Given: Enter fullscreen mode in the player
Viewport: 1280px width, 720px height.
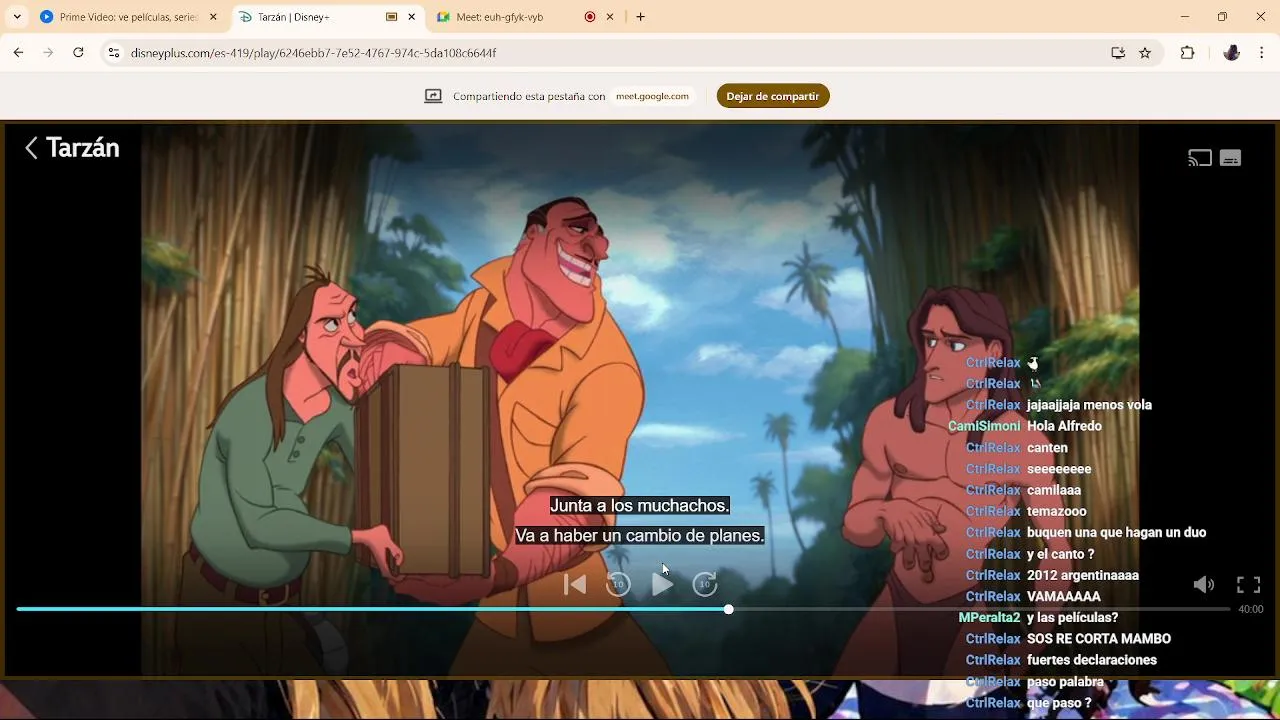Looking at the screenshot, I should 1248,585.
